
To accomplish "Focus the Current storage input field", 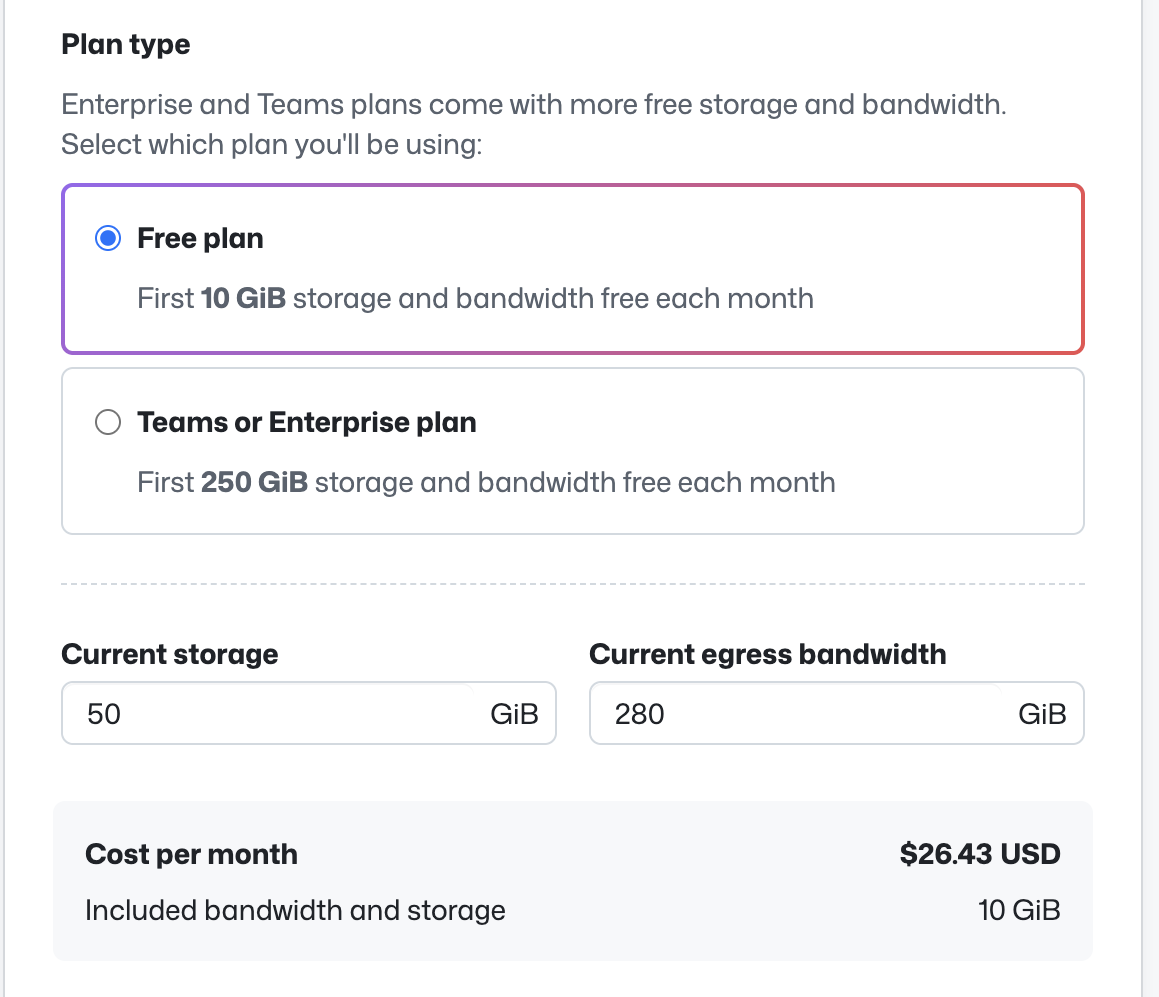I will click(270, 714).
